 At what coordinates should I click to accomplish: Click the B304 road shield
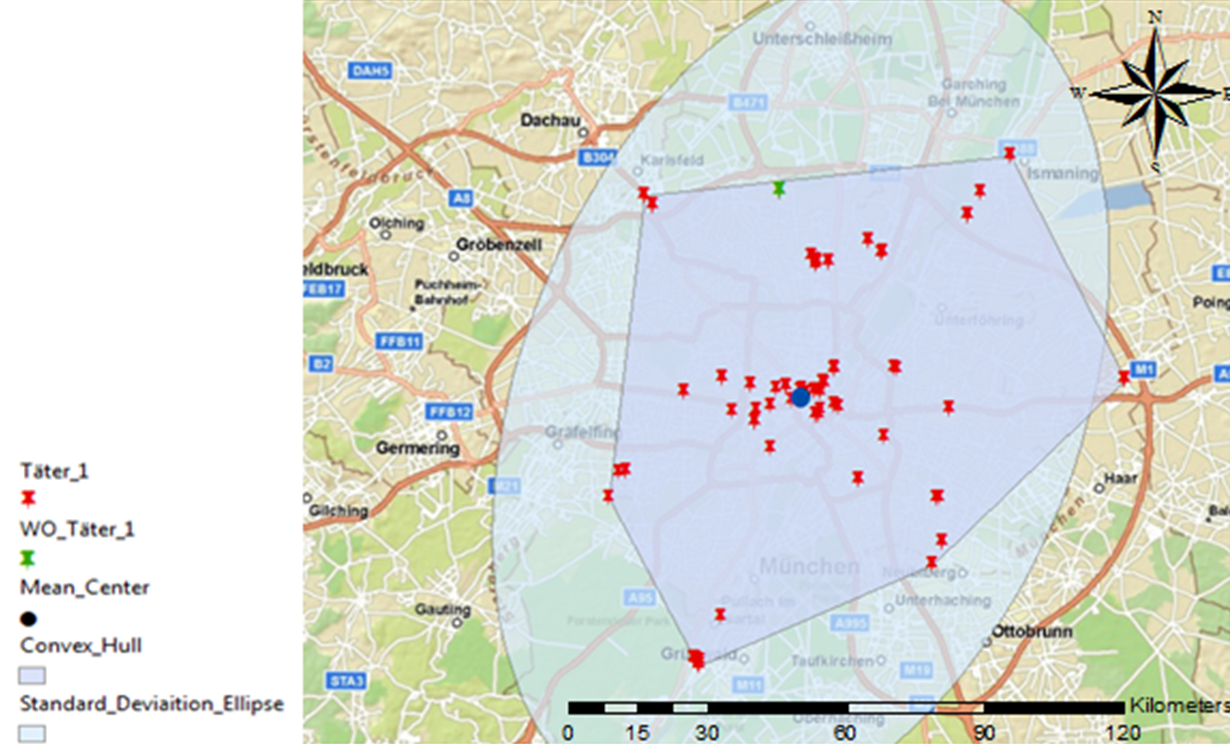pyautogui.click(x=598, y=157)
